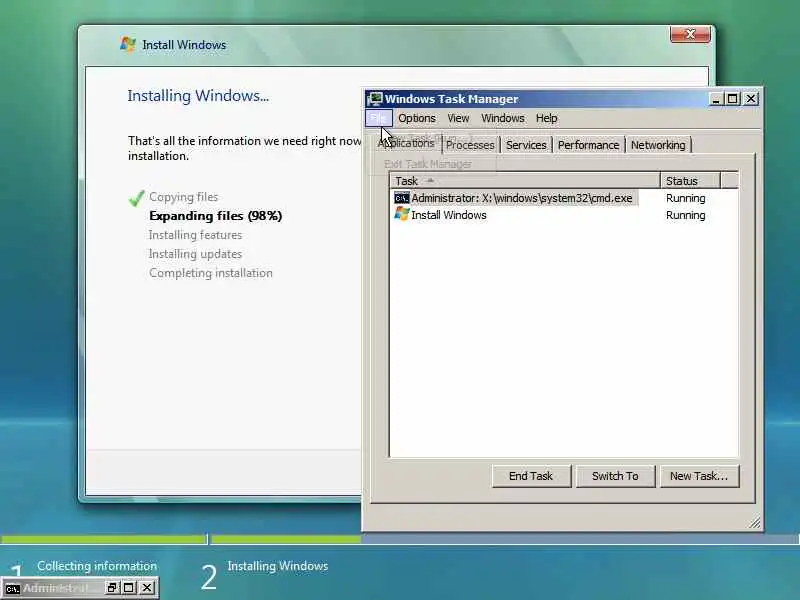Select the Applications tab

click(x=406, y=143)
